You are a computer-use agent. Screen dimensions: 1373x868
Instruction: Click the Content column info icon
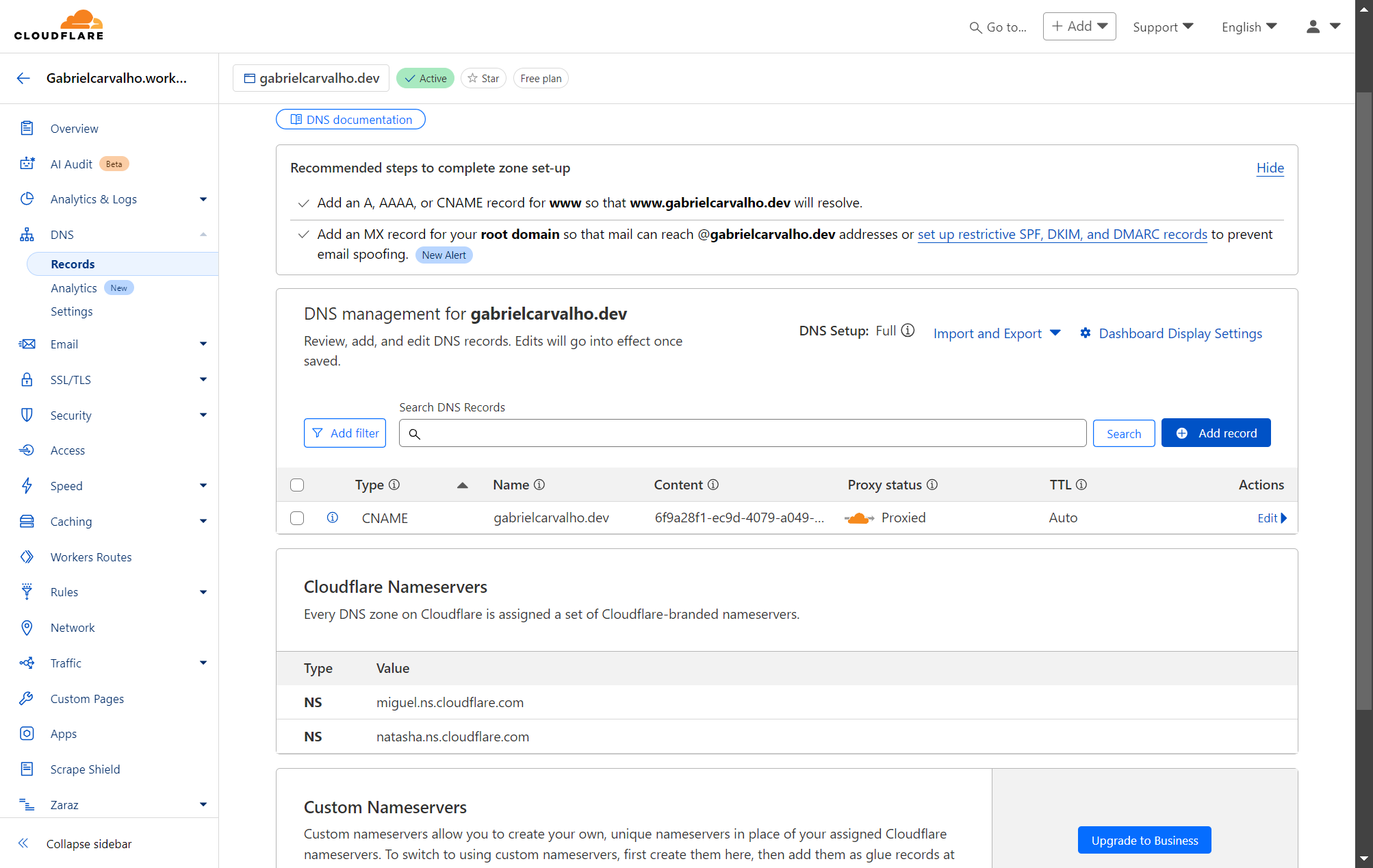click(713, 485)
